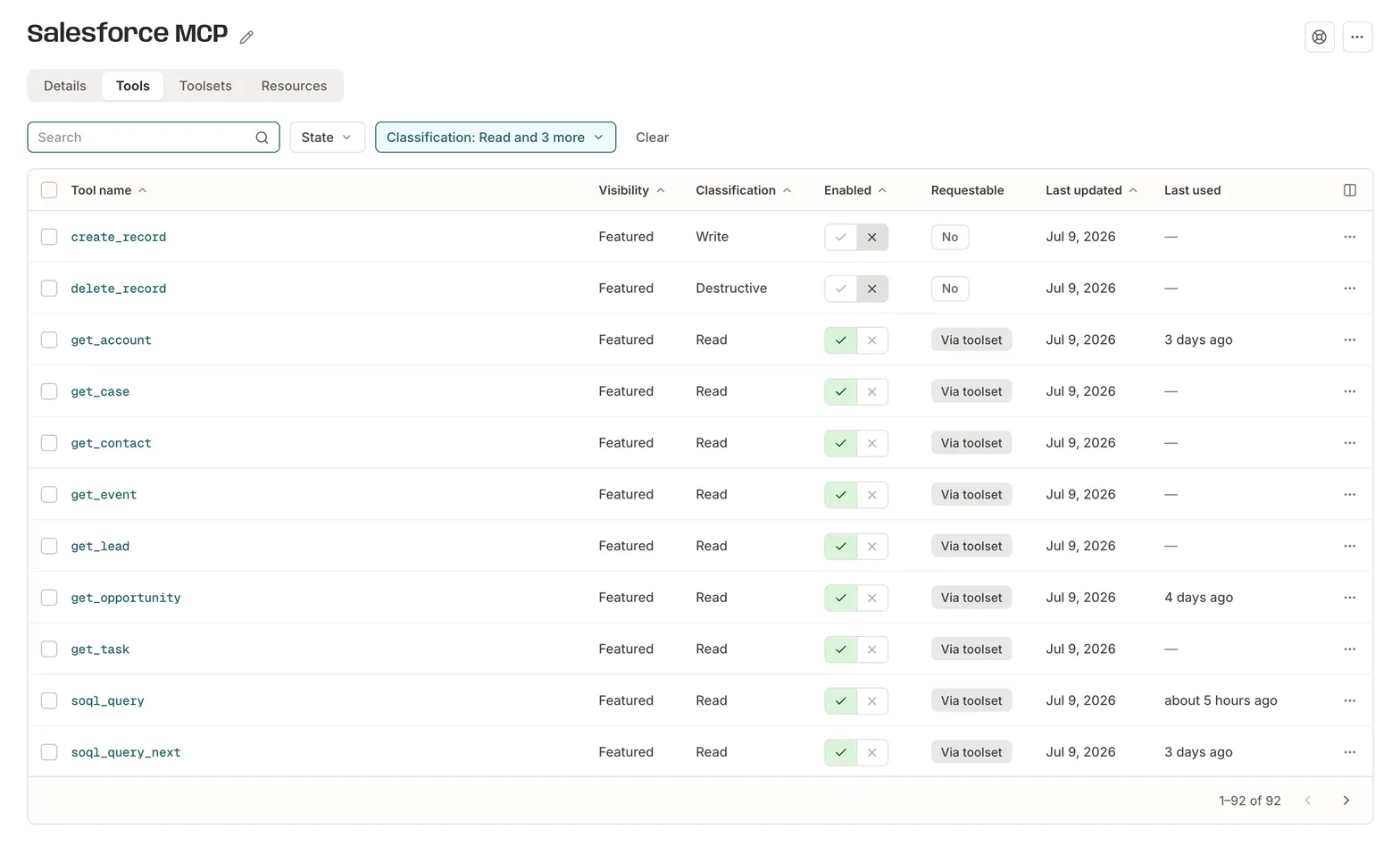1400x846 pixels.
Task: Disable get_case with its X button
Action: pos(872,391)
